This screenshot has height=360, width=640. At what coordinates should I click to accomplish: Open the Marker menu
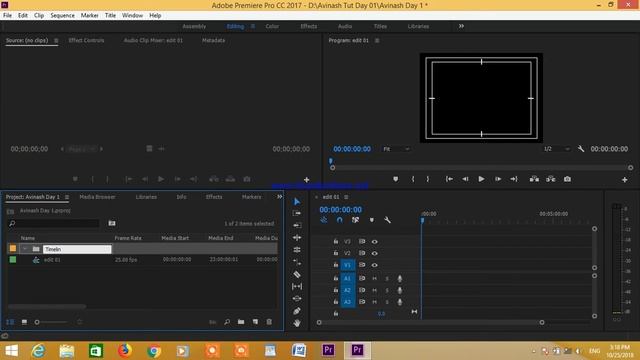[x=89, y=16]
